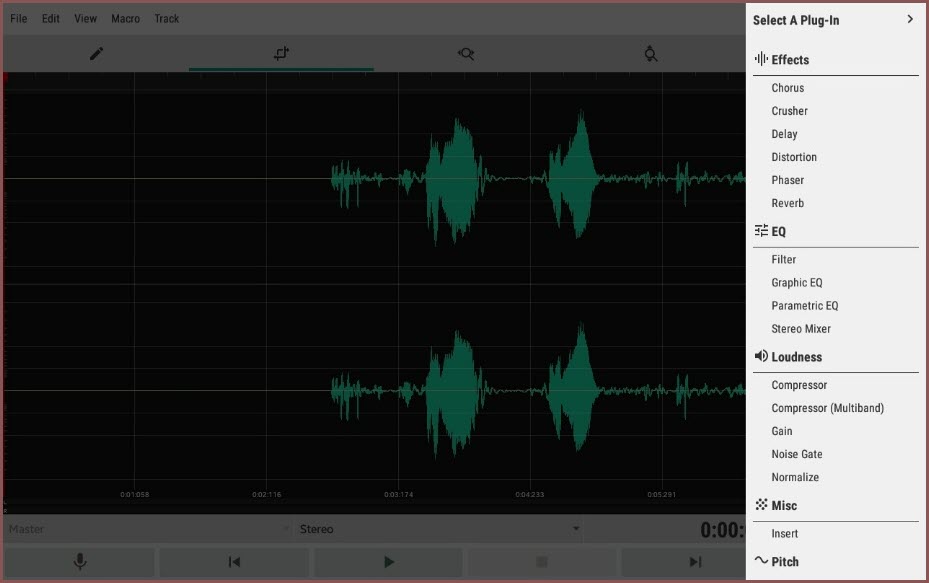Select the horizontal zoom tool
The height and width of the screenshot is (583, 929).
pos(466,54)
